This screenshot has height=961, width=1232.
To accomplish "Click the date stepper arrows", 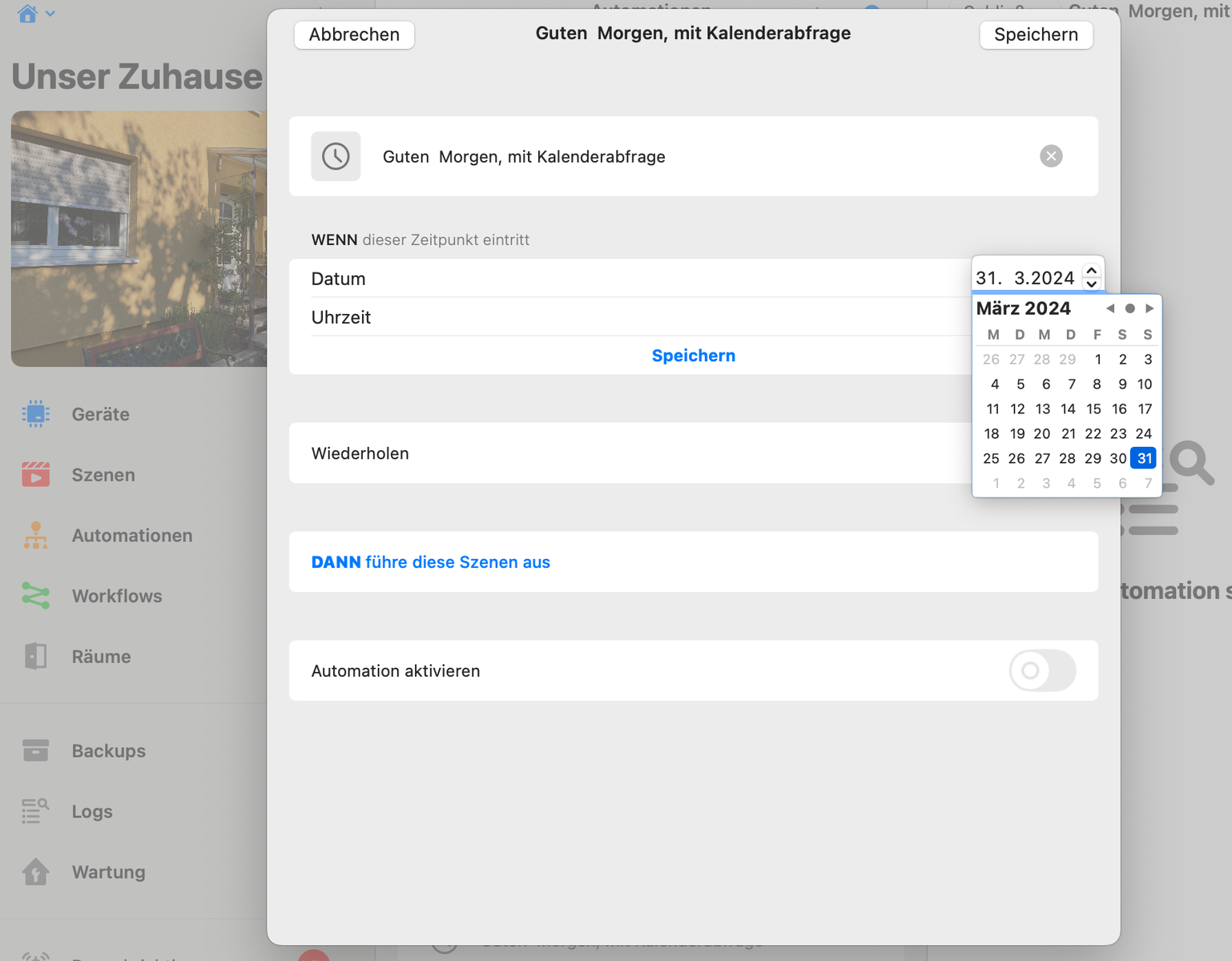I will (1091, 277).
